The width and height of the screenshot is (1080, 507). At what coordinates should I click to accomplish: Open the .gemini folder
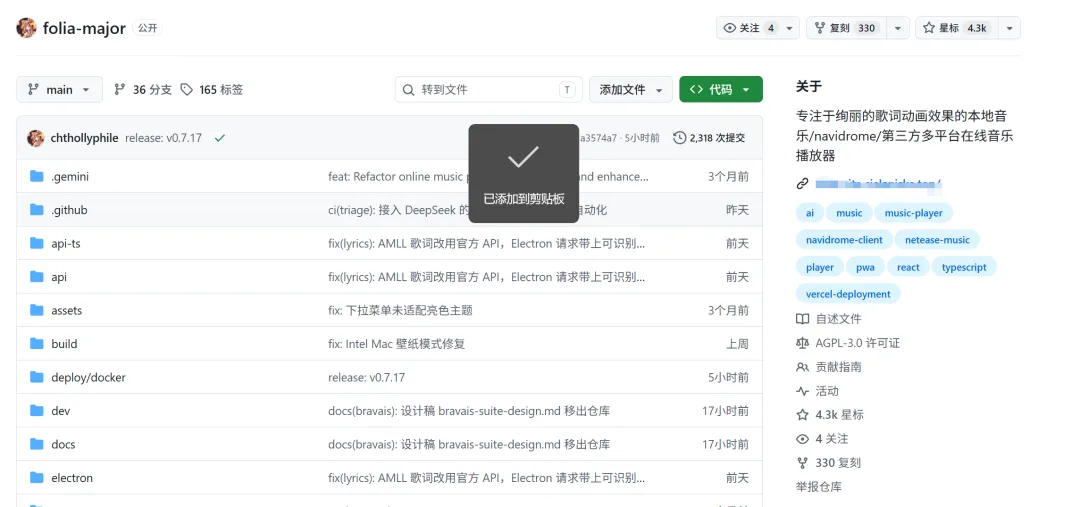click(x=70, y=176)
